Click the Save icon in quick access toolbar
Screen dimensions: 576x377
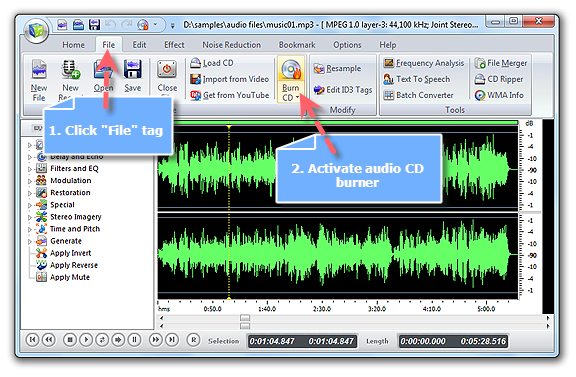pyautogui.click(x=94, y=25)
